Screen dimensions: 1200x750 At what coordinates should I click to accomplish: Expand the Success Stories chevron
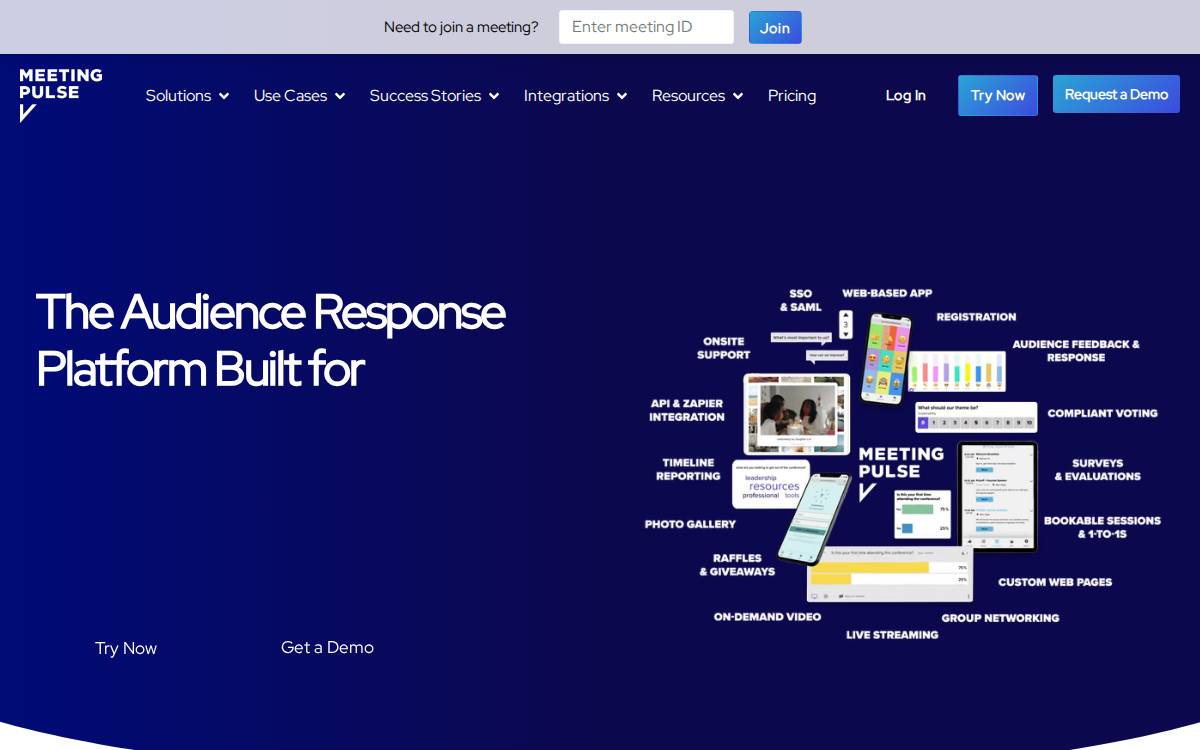[494, 96]
